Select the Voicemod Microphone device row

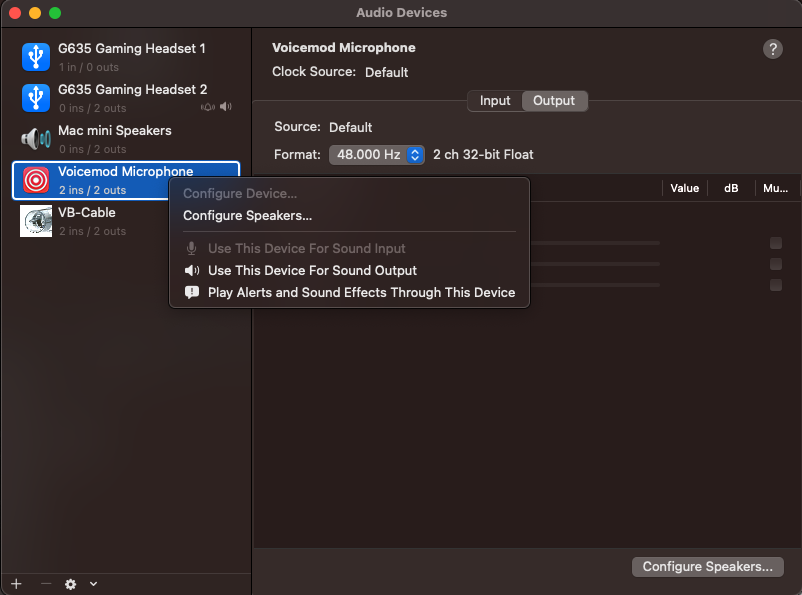click(x=126, y=180)
